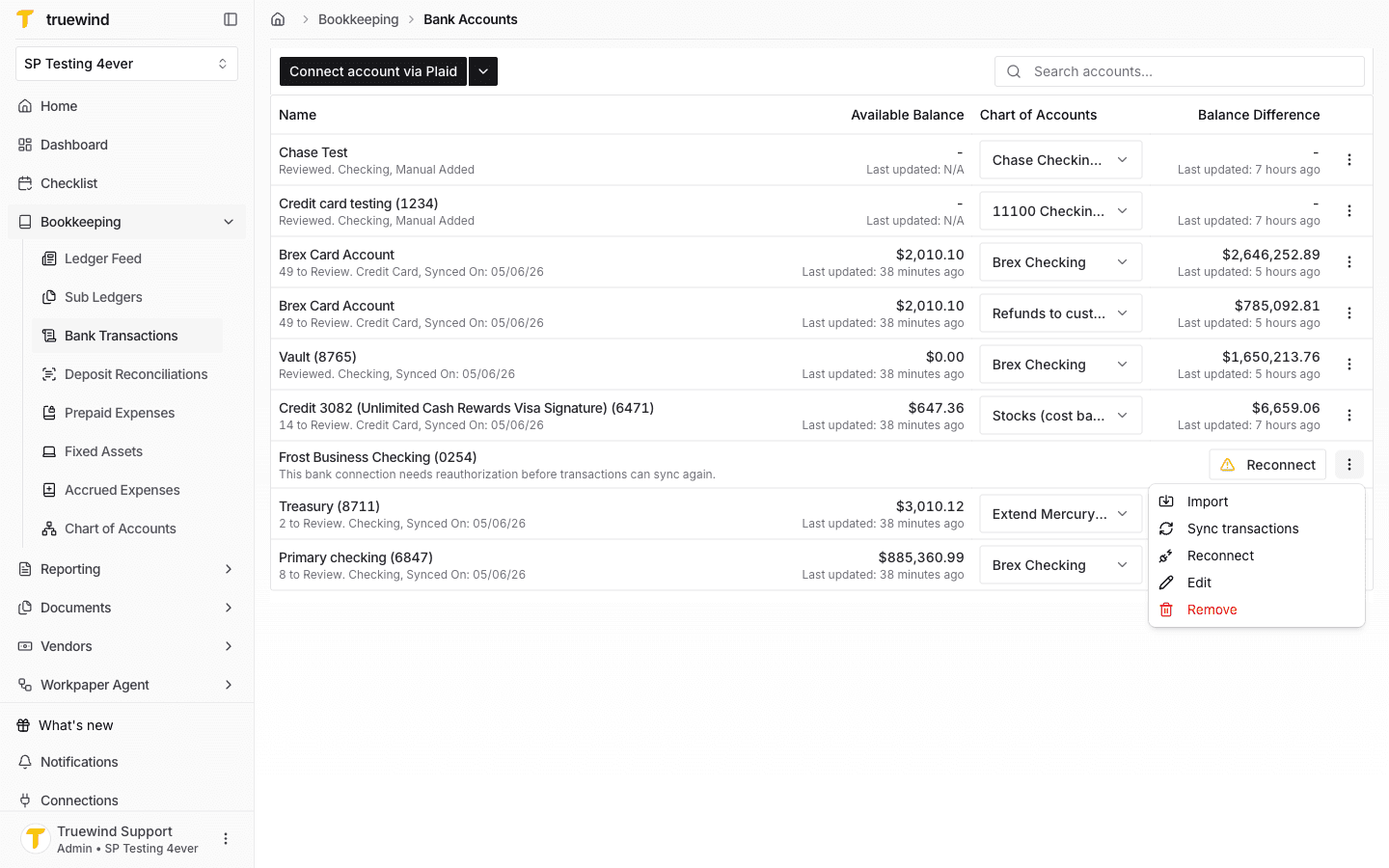Open Notifications
Viewport: 1389px width, 868px height.
126,762
